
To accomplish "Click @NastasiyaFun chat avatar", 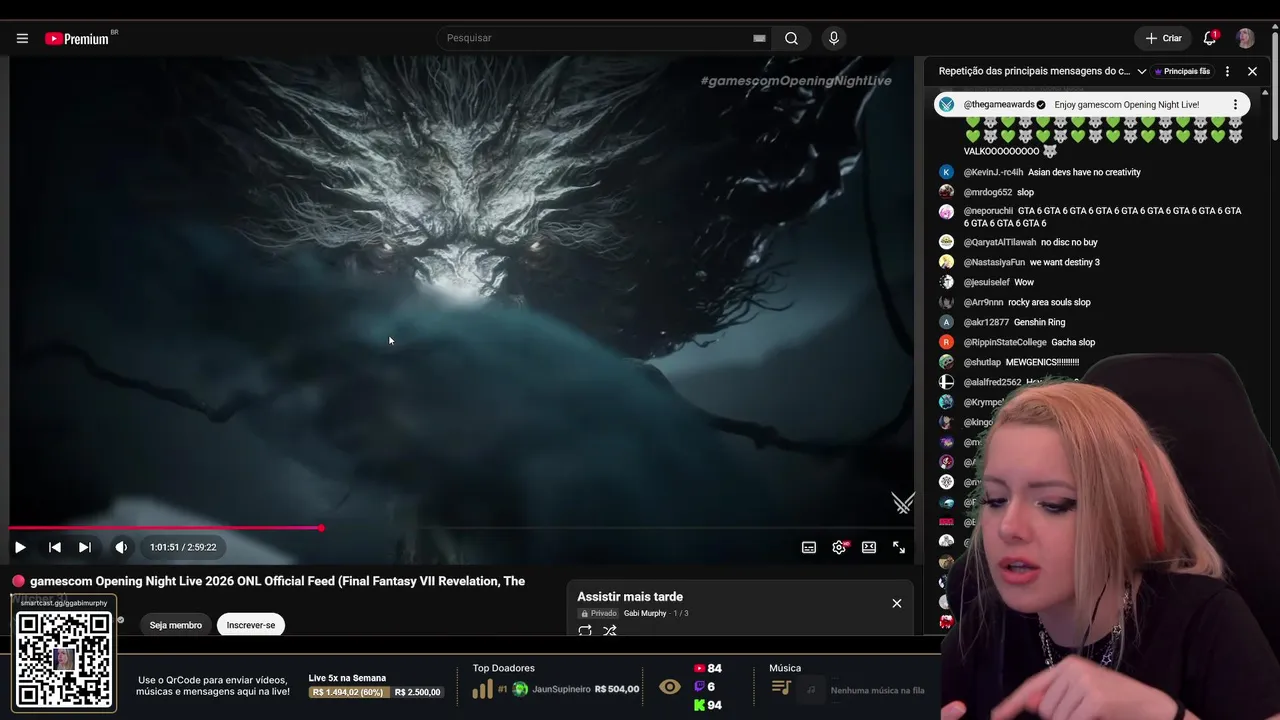I will (x=946, y=262).
